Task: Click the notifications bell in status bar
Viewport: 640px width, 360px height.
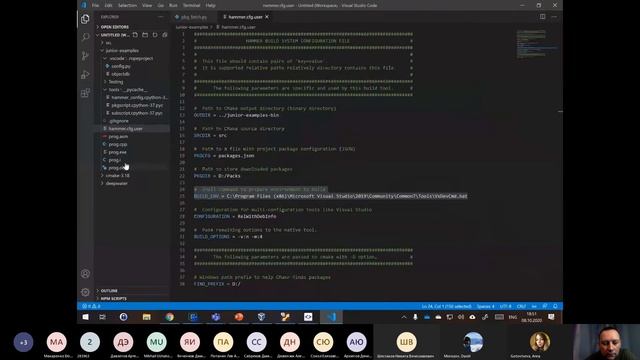Action: [555, 306]
